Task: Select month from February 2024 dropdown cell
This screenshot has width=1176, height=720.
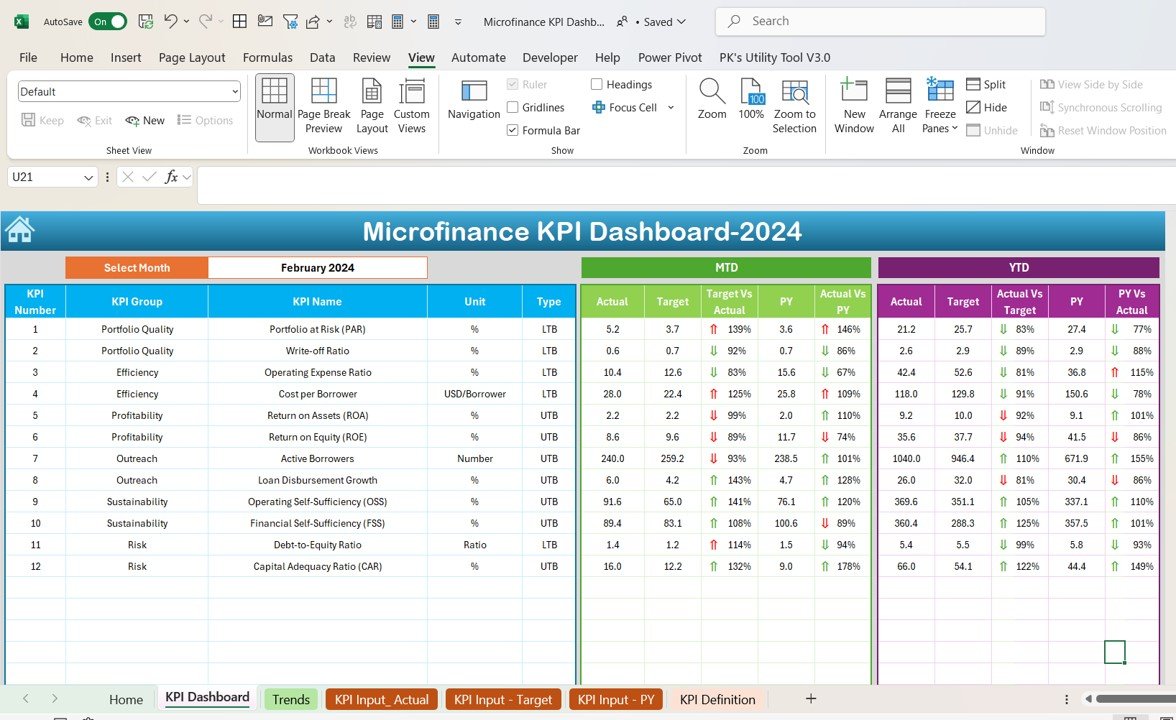Action: tap(317, 268)
